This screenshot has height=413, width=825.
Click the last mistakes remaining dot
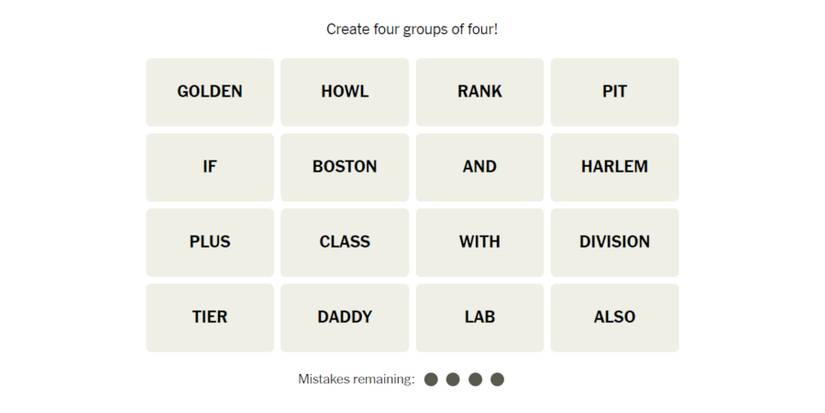[x=498, y=379]
